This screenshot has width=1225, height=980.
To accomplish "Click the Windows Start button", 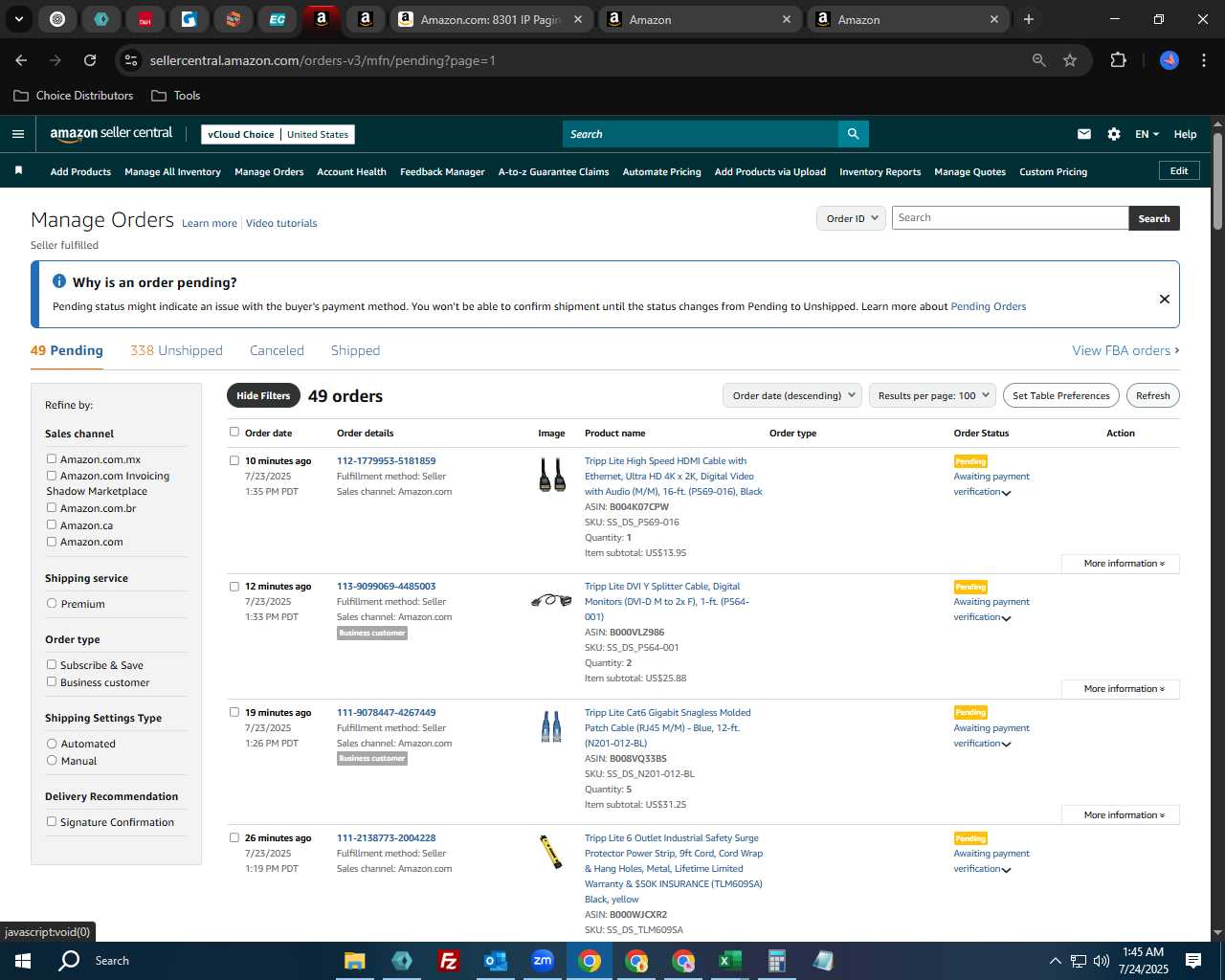I will 23,961.
